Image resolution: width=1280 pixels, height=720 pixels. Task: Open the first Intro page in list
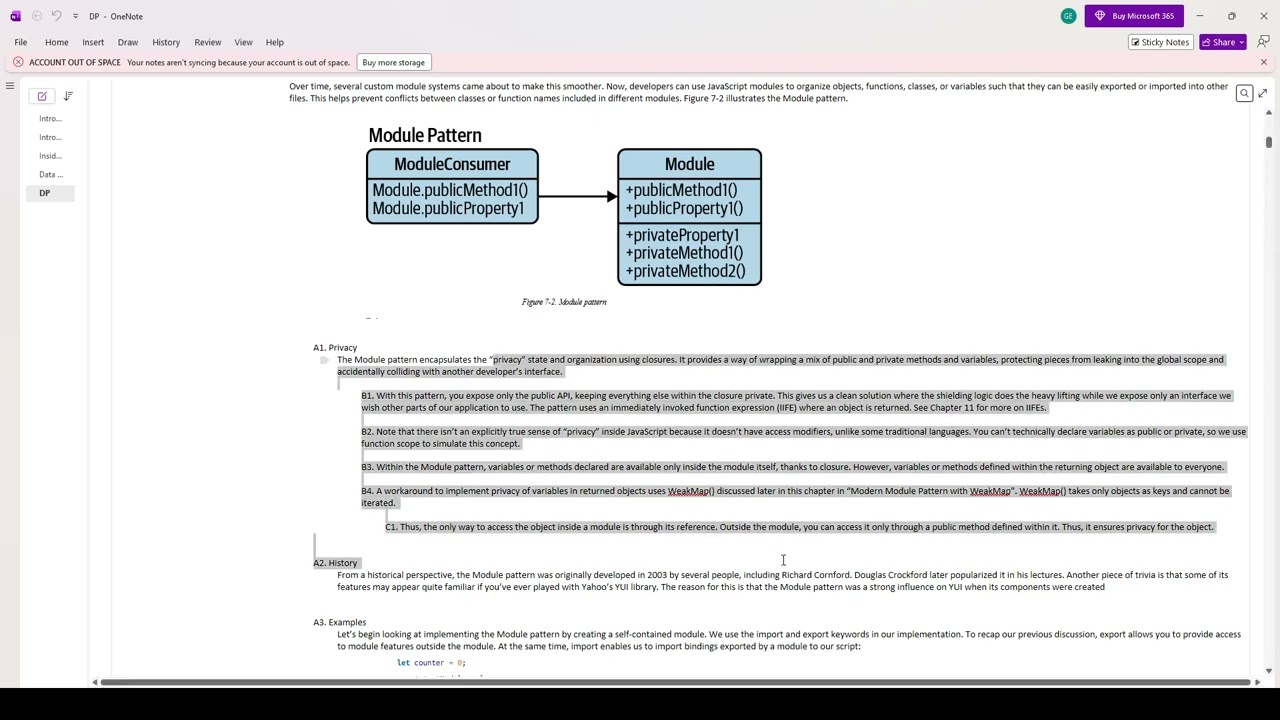point(50,118)
